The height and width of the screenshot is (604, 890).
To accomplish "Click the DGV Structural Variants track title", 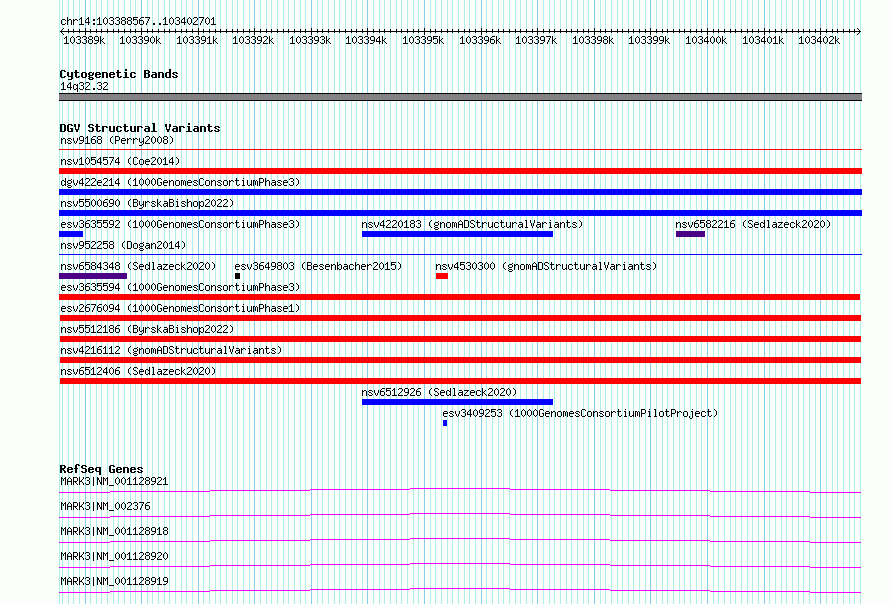I will pyautogui.click(x=140, y=128).
